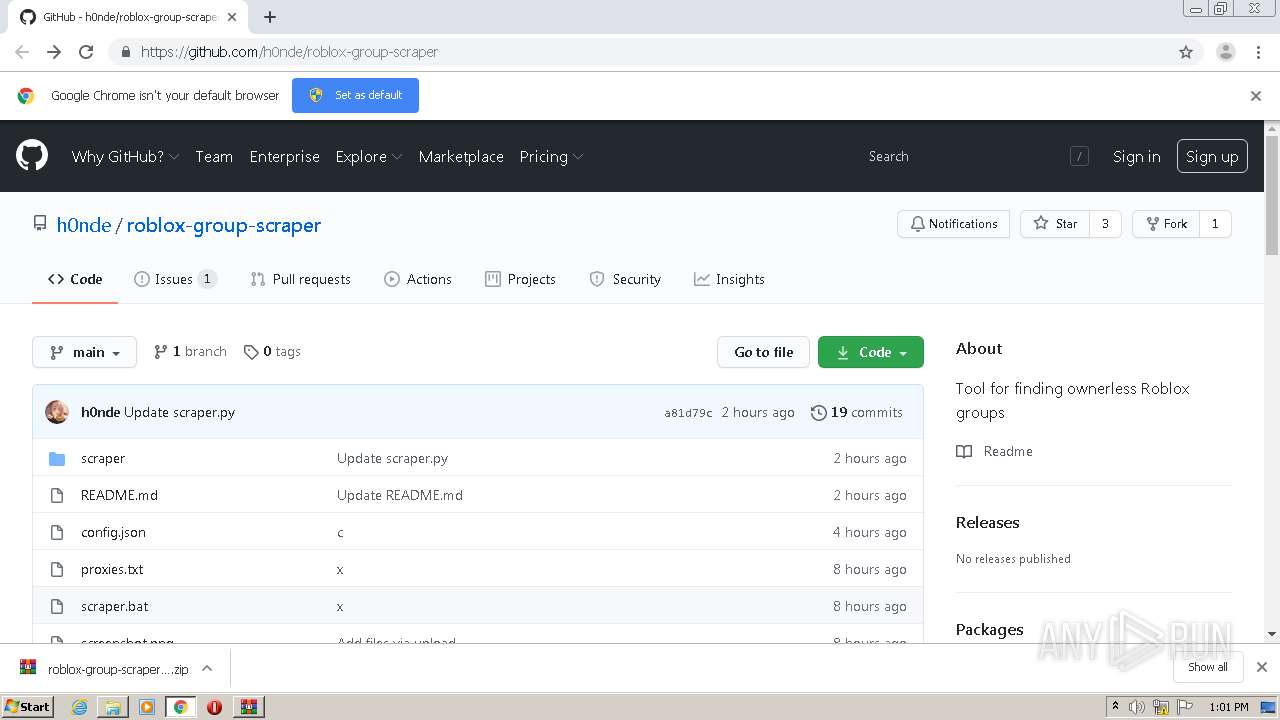Open Chrome profile avatar icon
This screenshot has width=1280, height=720.
[1226, 52]
